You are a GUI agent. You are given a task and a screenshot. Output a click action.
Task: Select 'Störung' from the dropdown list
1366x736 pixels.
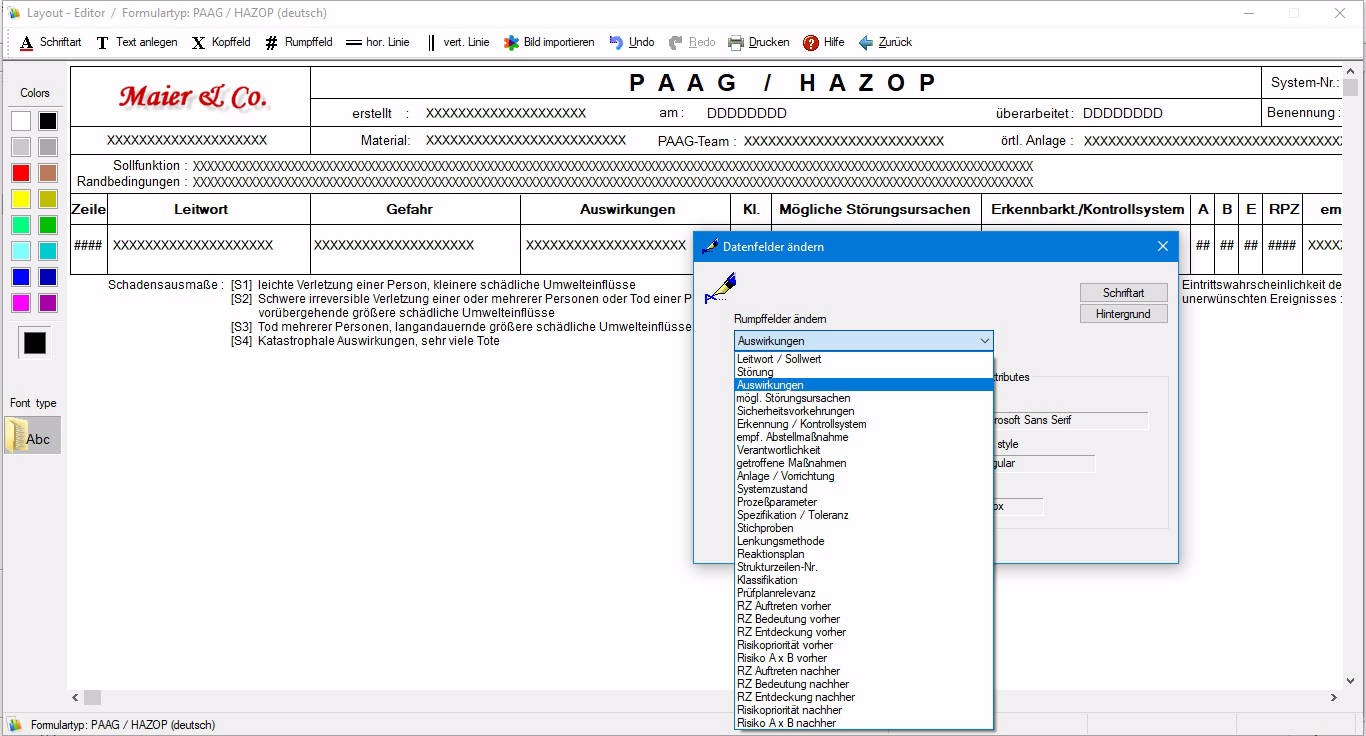[755, 372]
